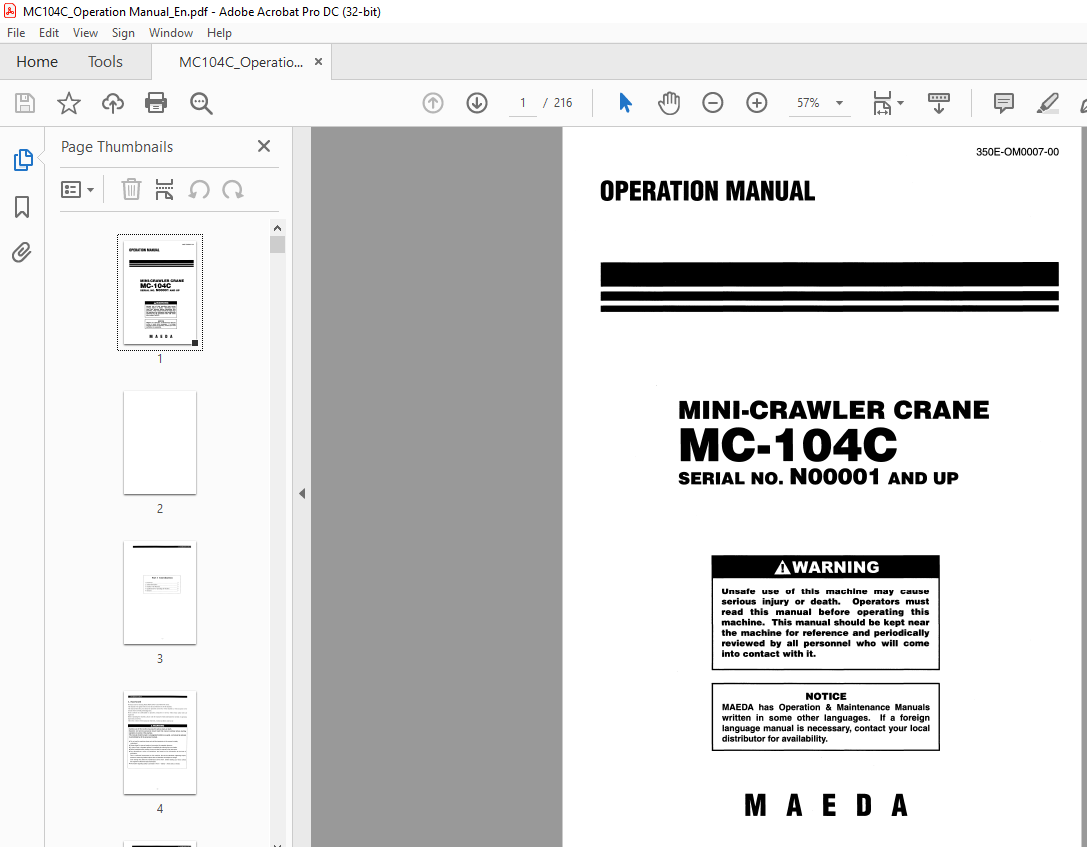Open the Attachments paperclip pane
The image size is (1087, 847).
[22, 252]
